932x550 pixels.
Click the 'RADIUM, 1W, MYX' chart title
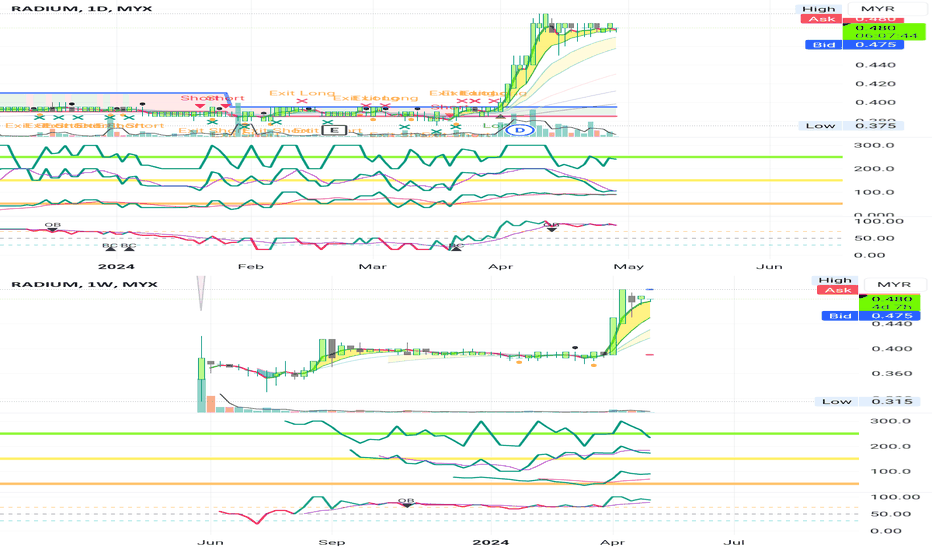[x=84, y=284]
